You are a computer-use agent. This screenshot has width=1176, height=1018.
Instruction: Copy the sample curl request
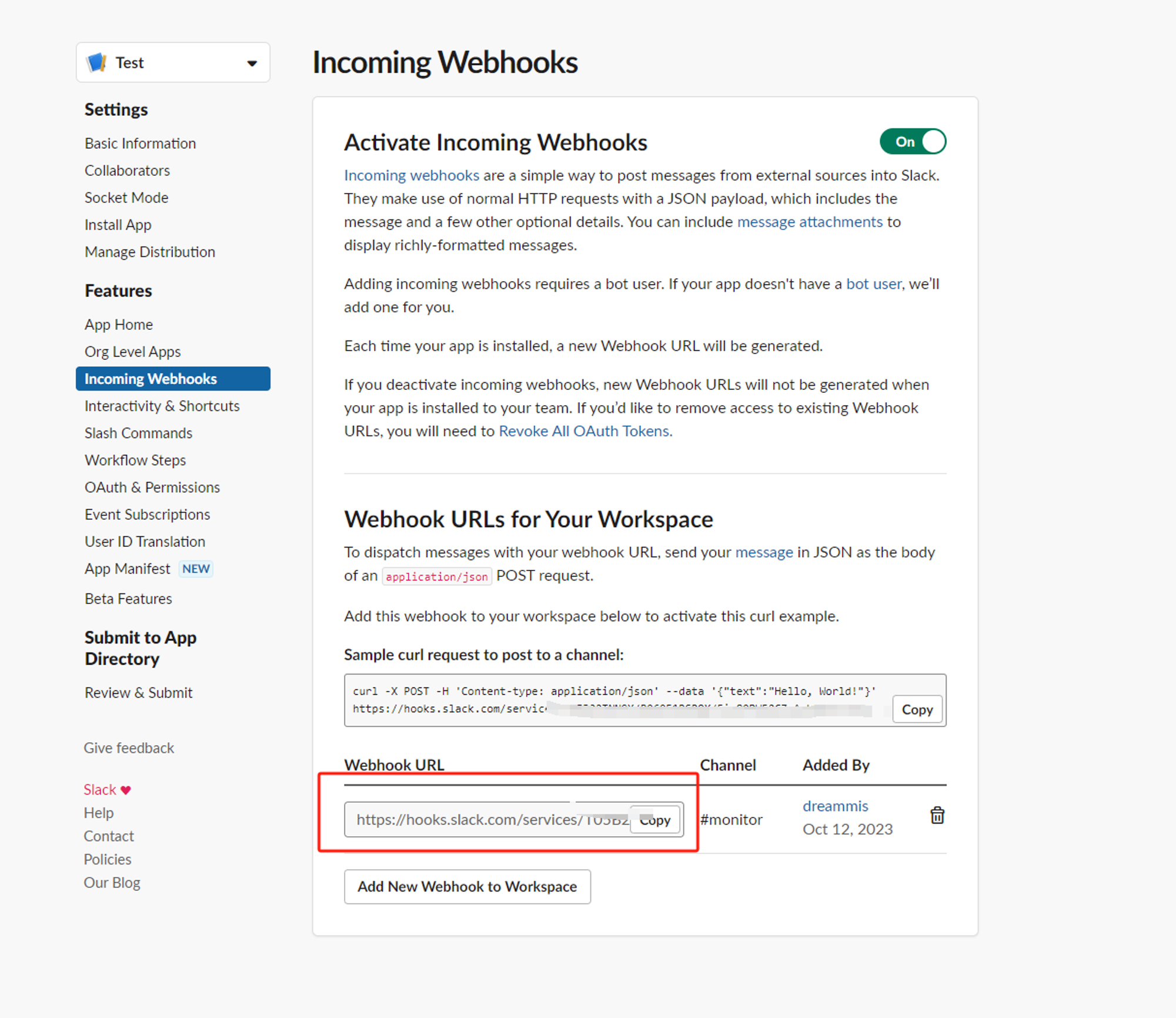(x=916, y=709)
